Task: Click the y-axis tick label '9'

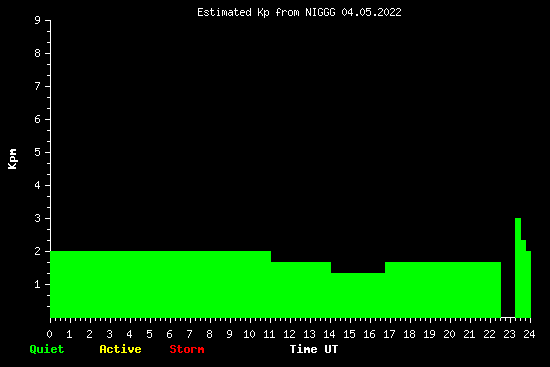Action: click(x=38, y=20)
